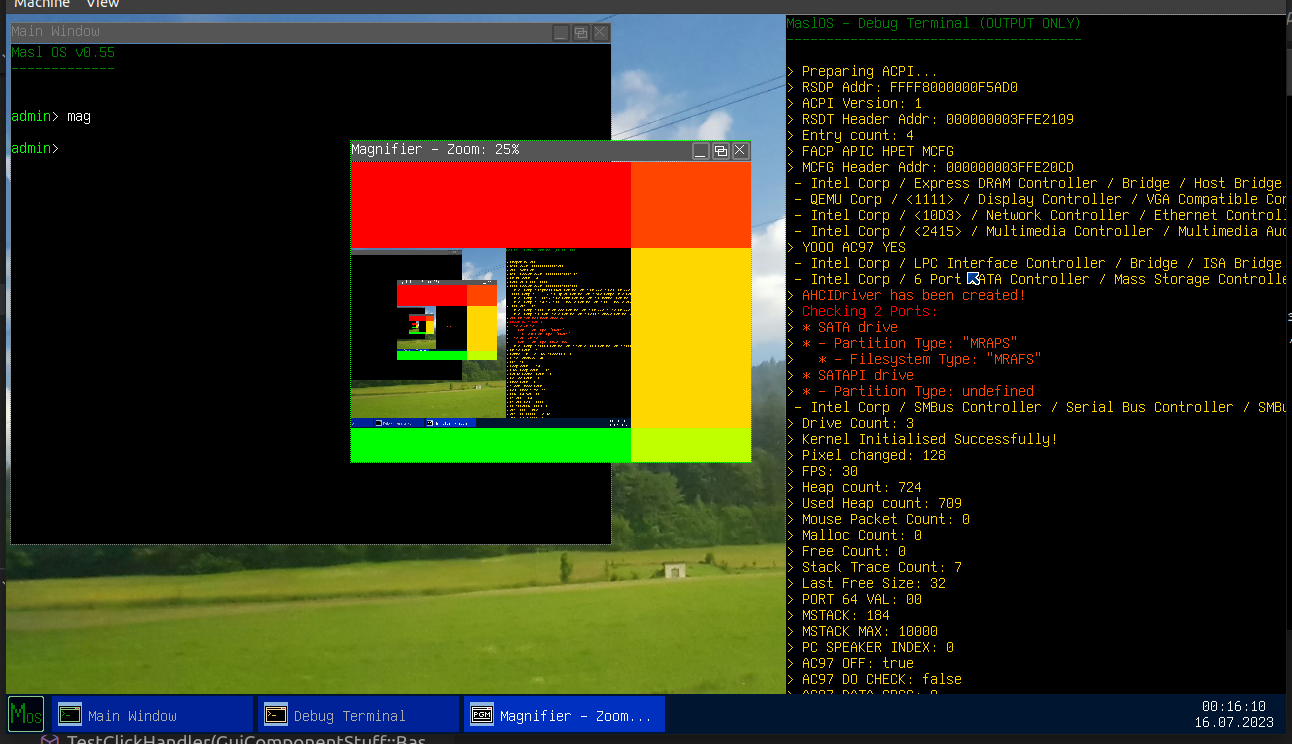Click the 'SMBus Controller' device line
The image size is (1292, 744).
click(x=1040, y=407)
